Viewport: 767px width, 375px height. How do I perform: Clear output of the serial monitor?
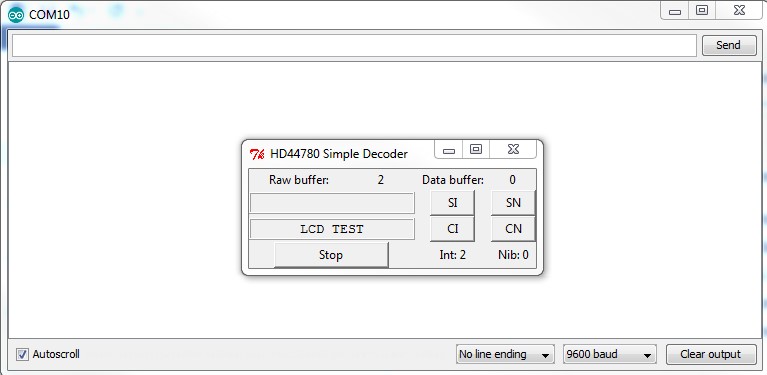coord(711,354)
